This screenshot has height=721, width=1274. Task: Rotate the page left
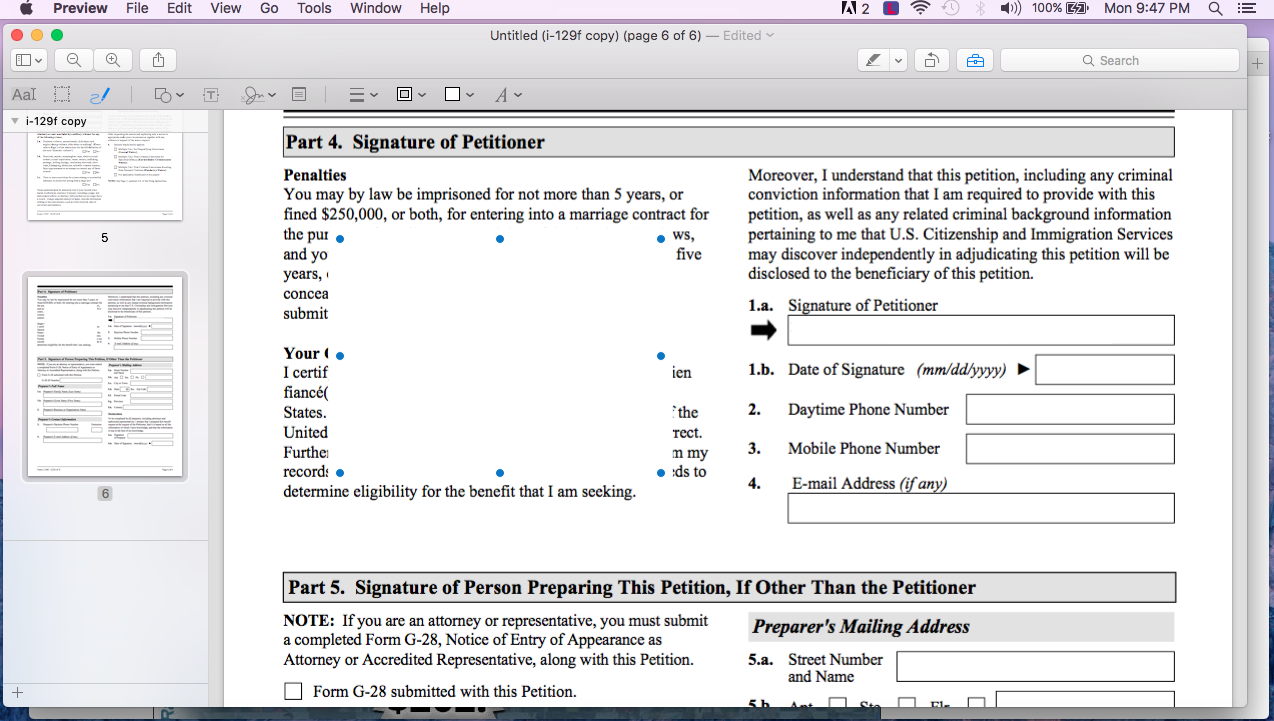coord(931,60)
